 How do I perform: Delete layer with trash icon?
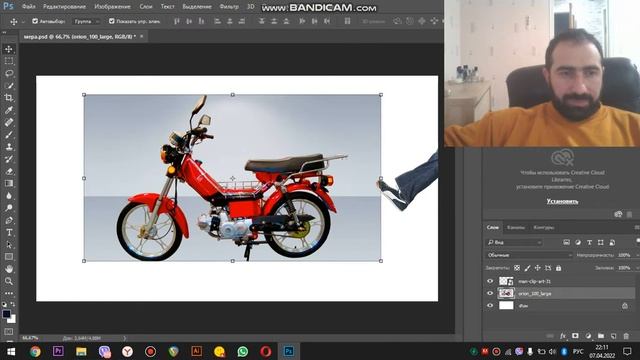pos(626,336)
